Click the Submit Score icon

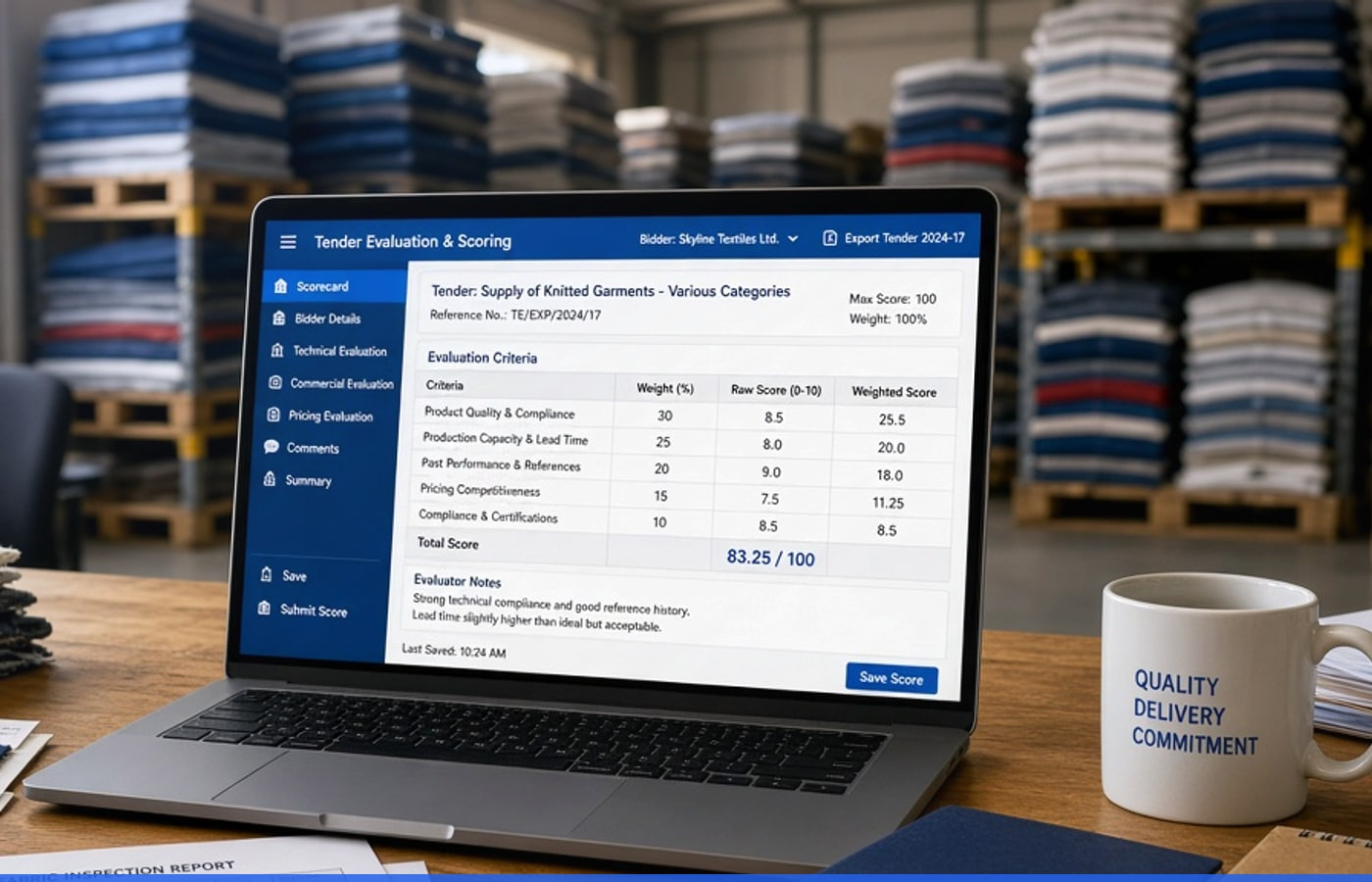[264, 609]
